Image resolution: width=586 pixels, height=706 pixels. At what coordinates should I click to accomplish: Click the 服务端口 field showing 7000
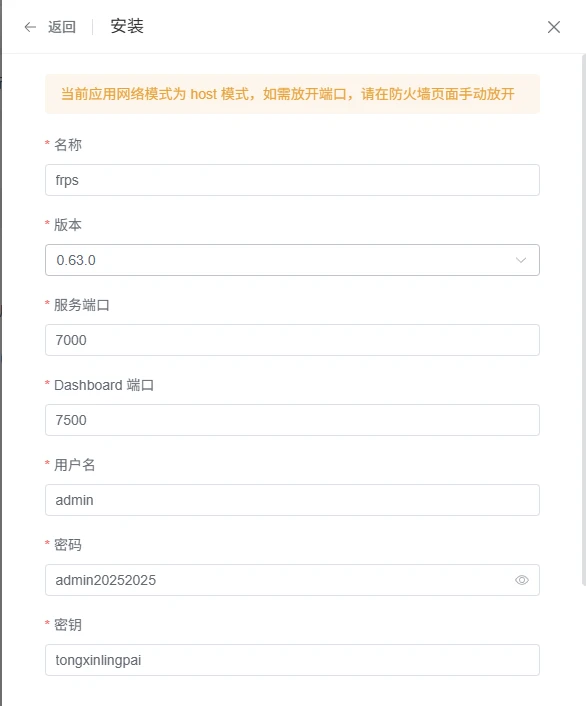coord(292,340)
